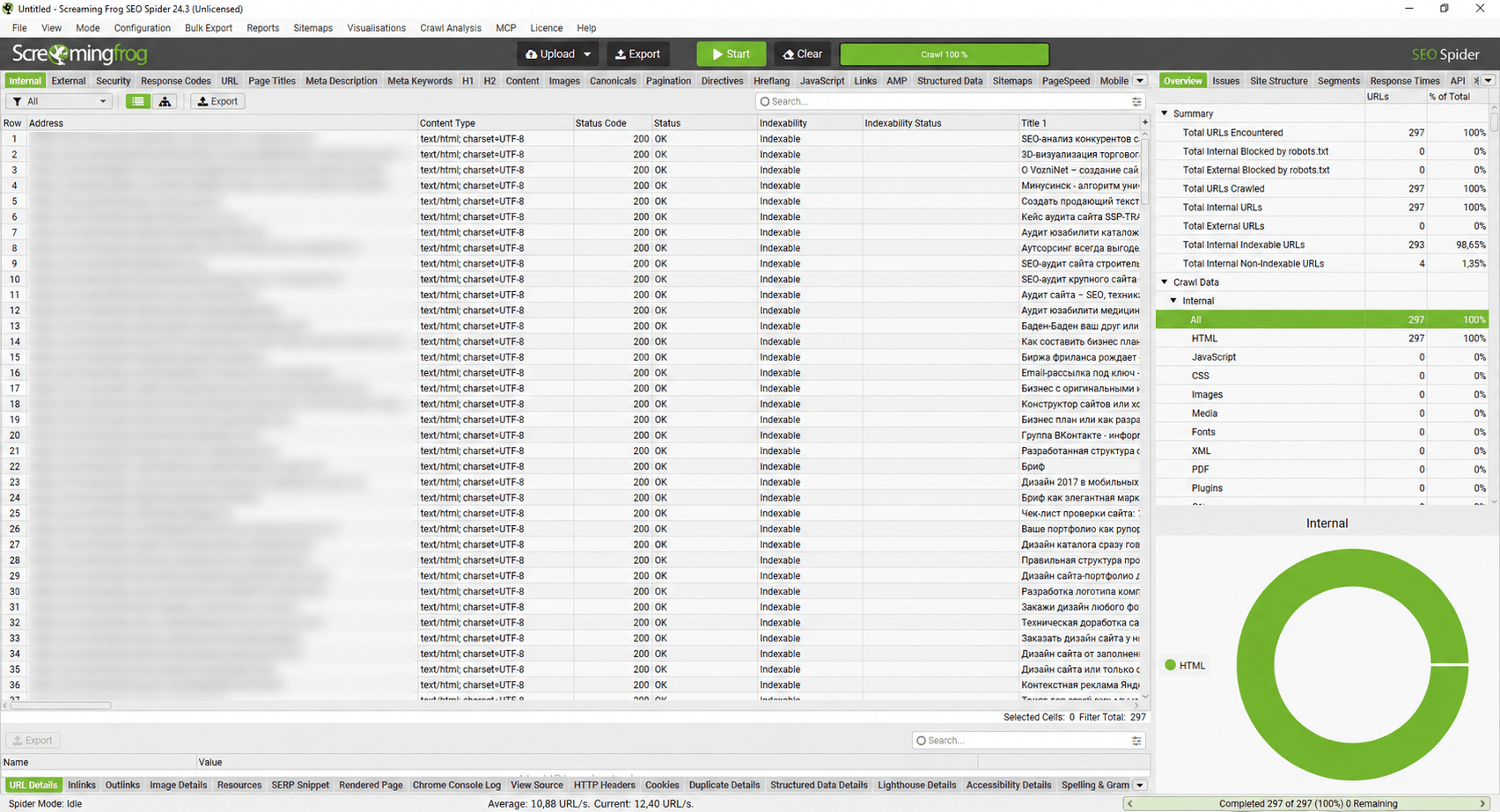This screenshot has height=812, width=1500.
Task: Collapse the Summary section
Action: click(x=1165, y=113)
